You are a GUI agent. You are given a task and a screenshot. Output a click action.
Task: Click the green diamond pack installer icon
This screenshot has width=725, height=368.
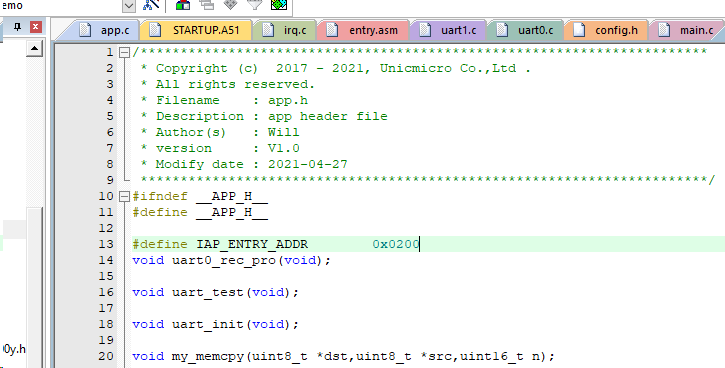point(278,5)
